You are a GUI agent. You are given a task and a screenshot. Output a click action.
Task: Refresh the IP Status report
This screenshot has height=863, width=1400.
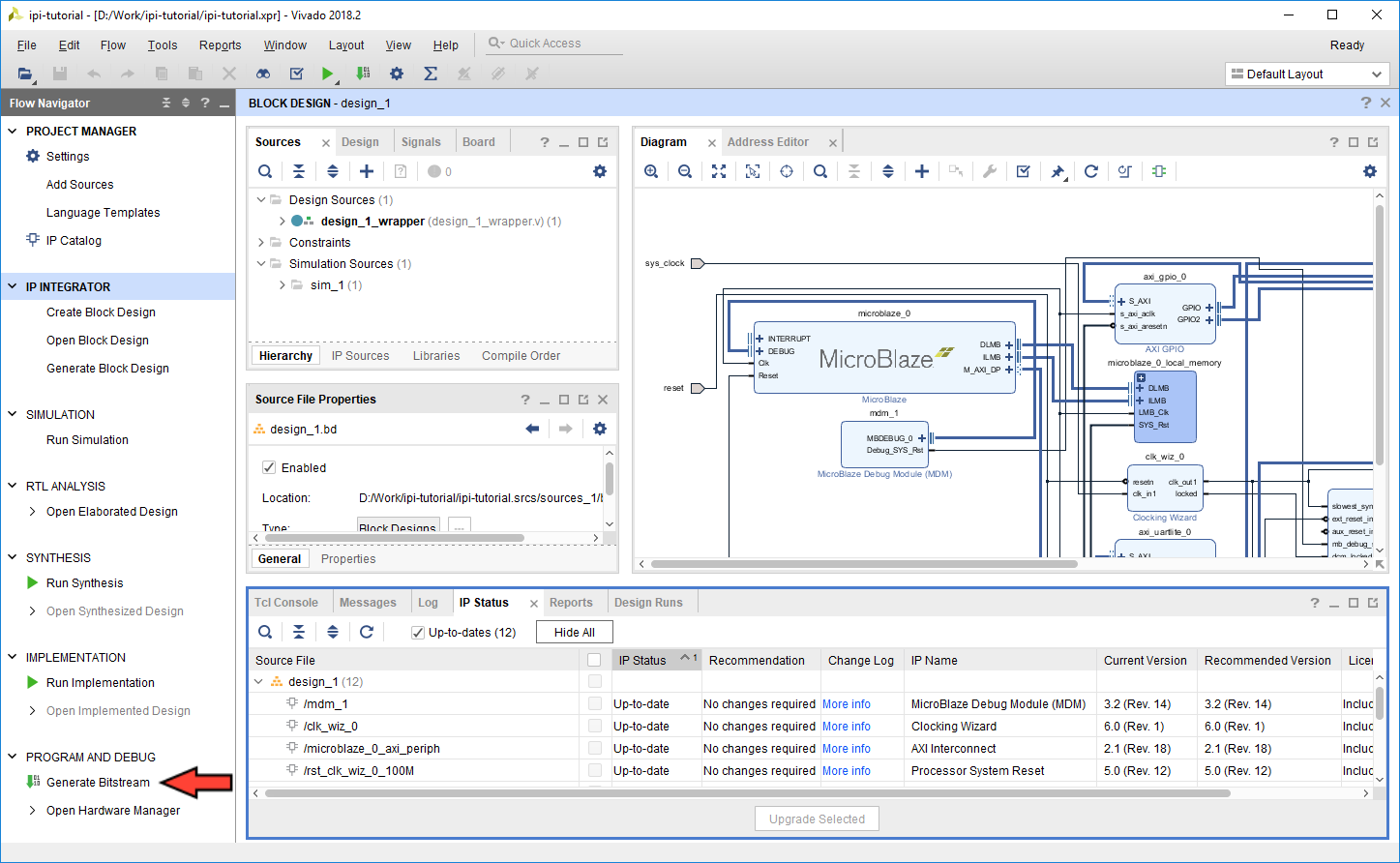pos(367,632)
